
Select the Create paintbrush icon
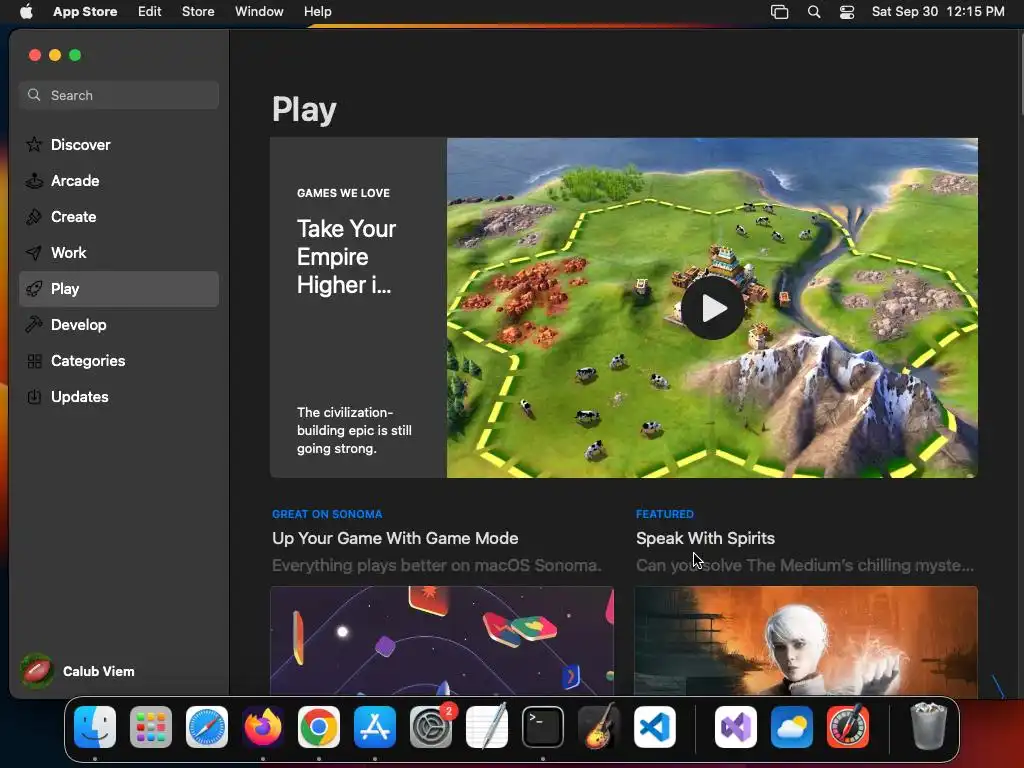pos(34,217)
